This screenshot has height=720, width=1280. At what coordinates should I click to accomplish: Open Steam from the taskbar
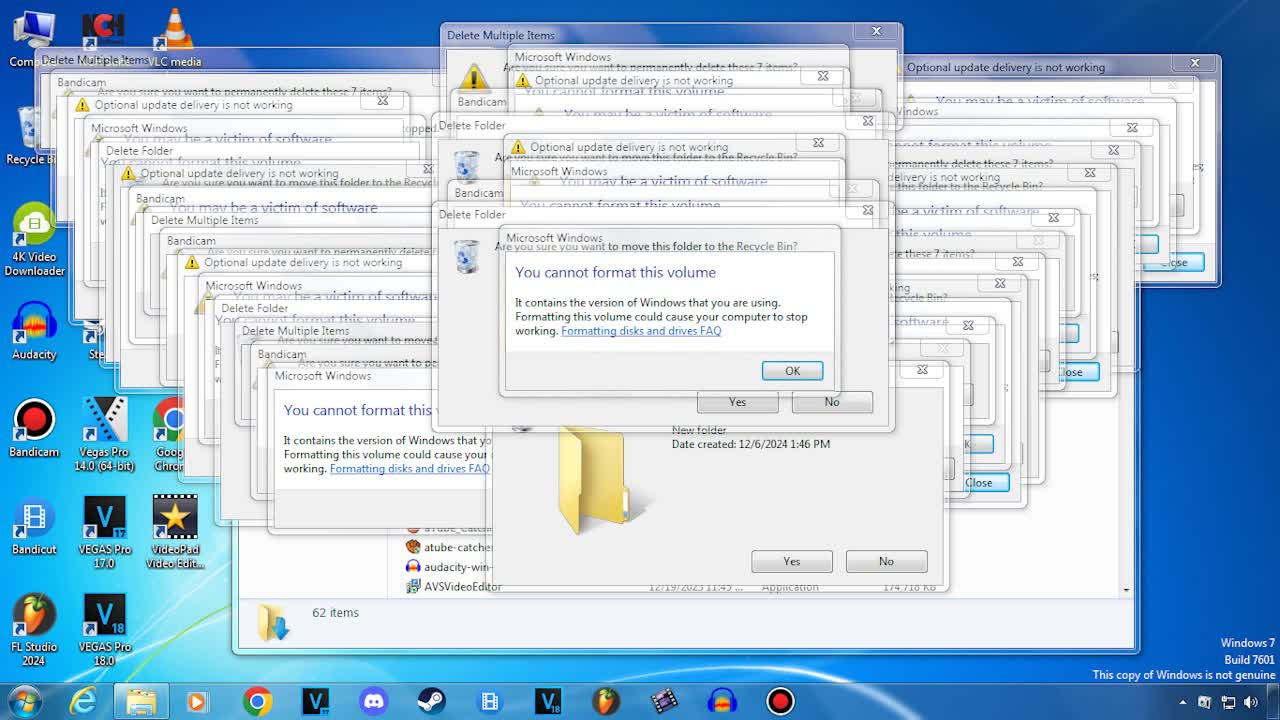pos(432,702)
